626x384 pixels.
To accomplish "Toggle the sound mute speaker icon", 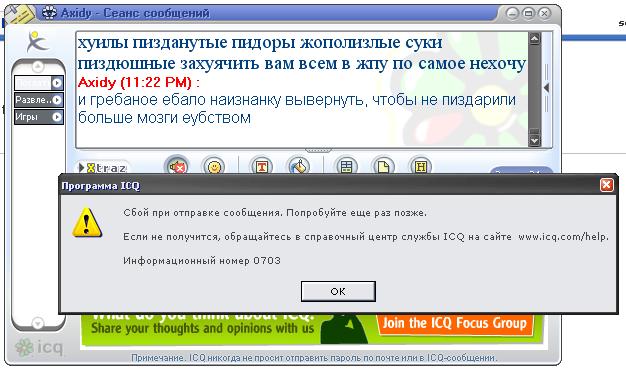I will click(177, 166).
